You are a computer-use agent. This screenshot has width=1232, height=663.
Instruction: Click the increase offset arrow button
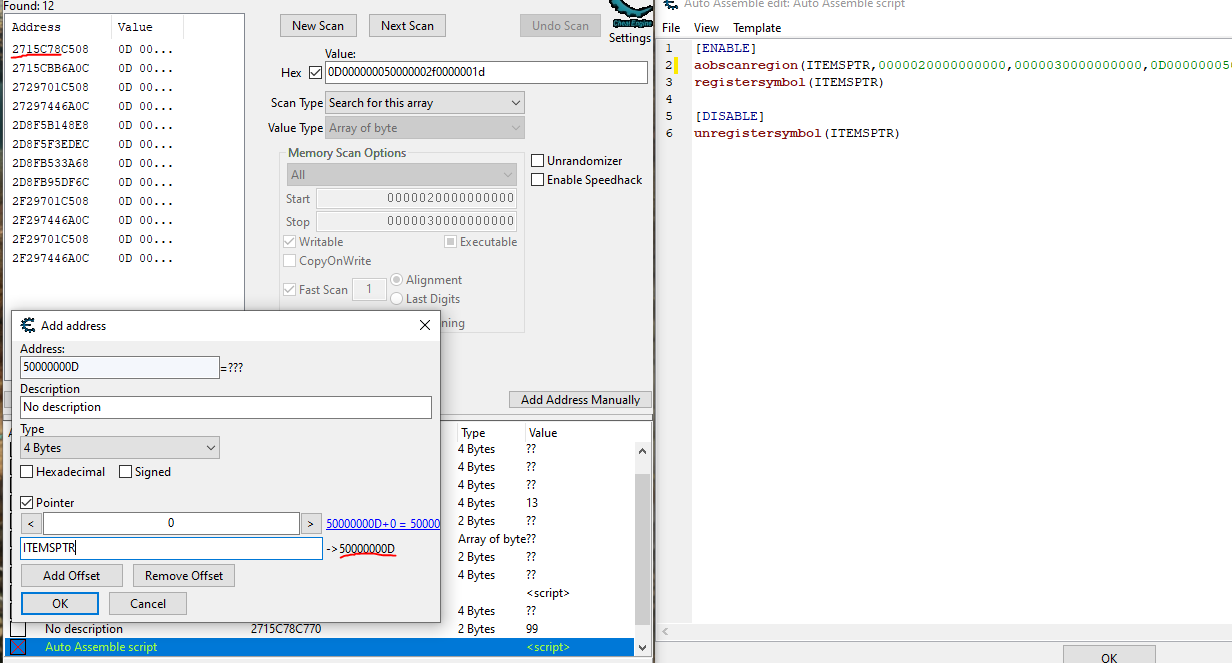[311, 523]
